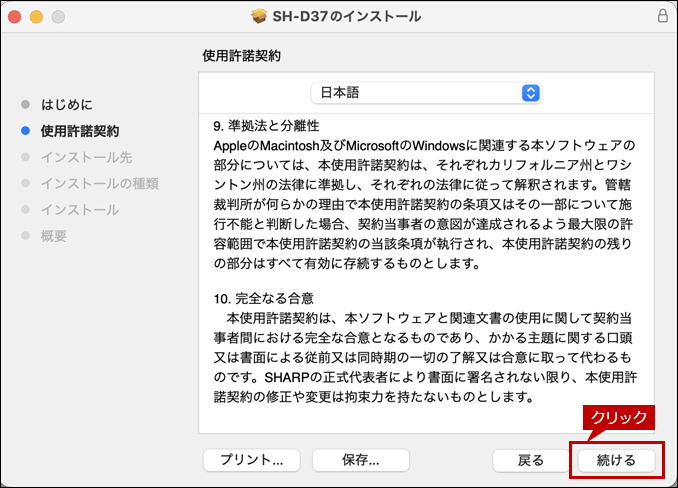Click the 10. 完全なる合意 heading

264,298
